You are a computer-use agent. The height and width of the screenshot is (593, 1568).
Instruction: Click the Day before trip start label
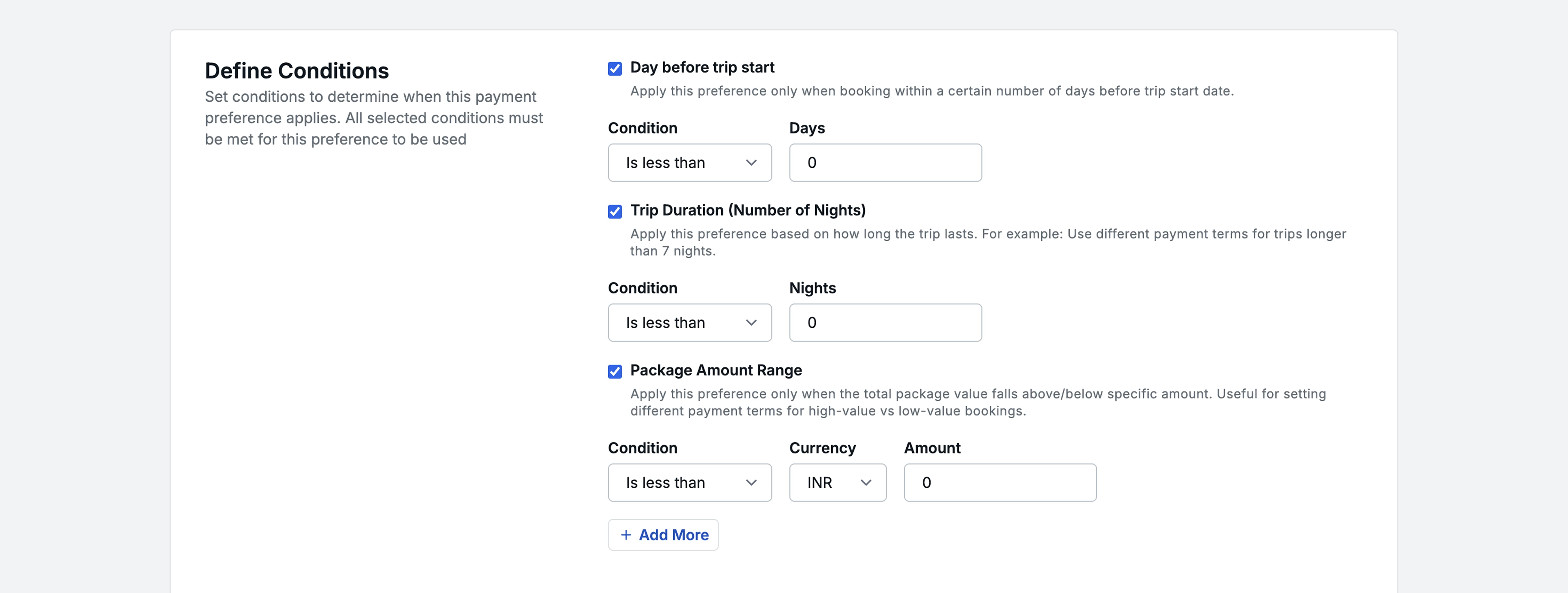coord(702,67)
